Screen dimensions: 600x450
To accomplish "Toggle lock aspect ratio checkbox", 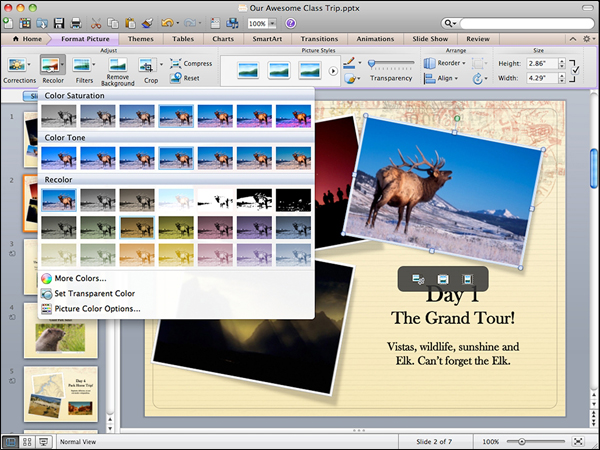I will point(574,69).
